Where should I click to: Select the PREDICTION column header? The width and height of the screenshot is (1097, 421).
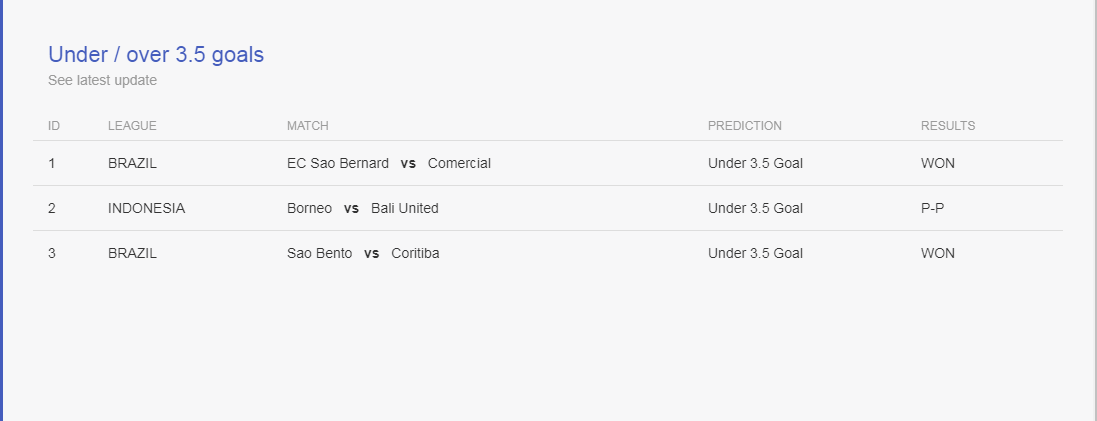click(744, 126)
